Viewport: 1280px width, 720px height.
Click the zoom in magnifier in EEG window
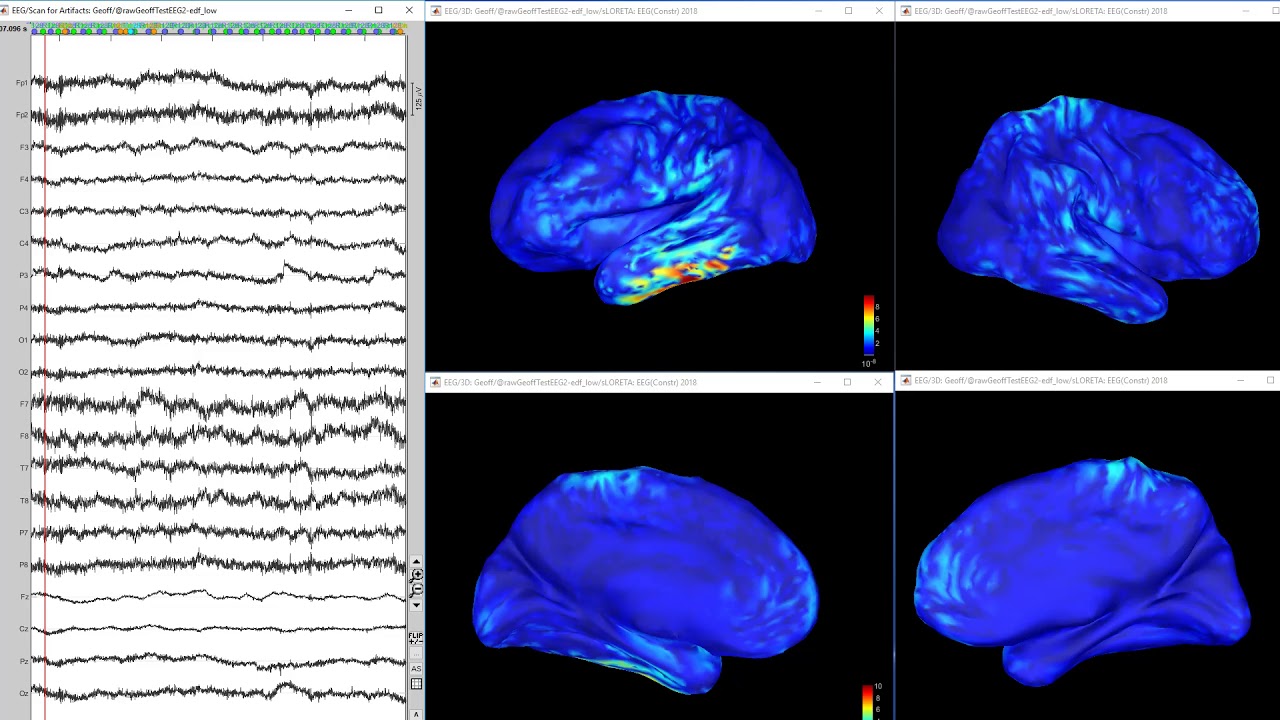pyautogui.click(x=416, y=575)
